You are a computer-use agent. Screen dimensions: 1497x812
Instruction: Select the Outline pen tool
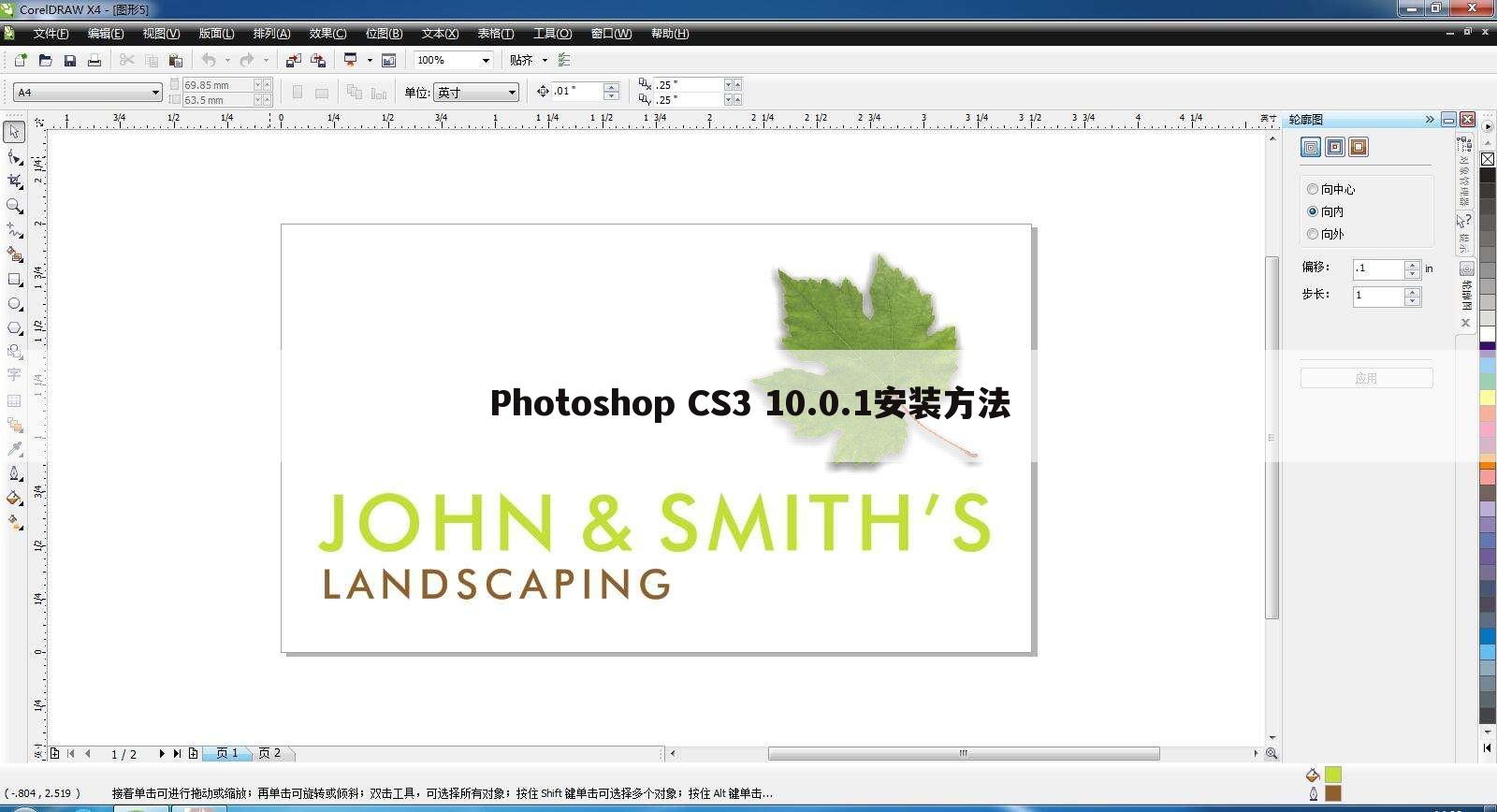(15, 473)
